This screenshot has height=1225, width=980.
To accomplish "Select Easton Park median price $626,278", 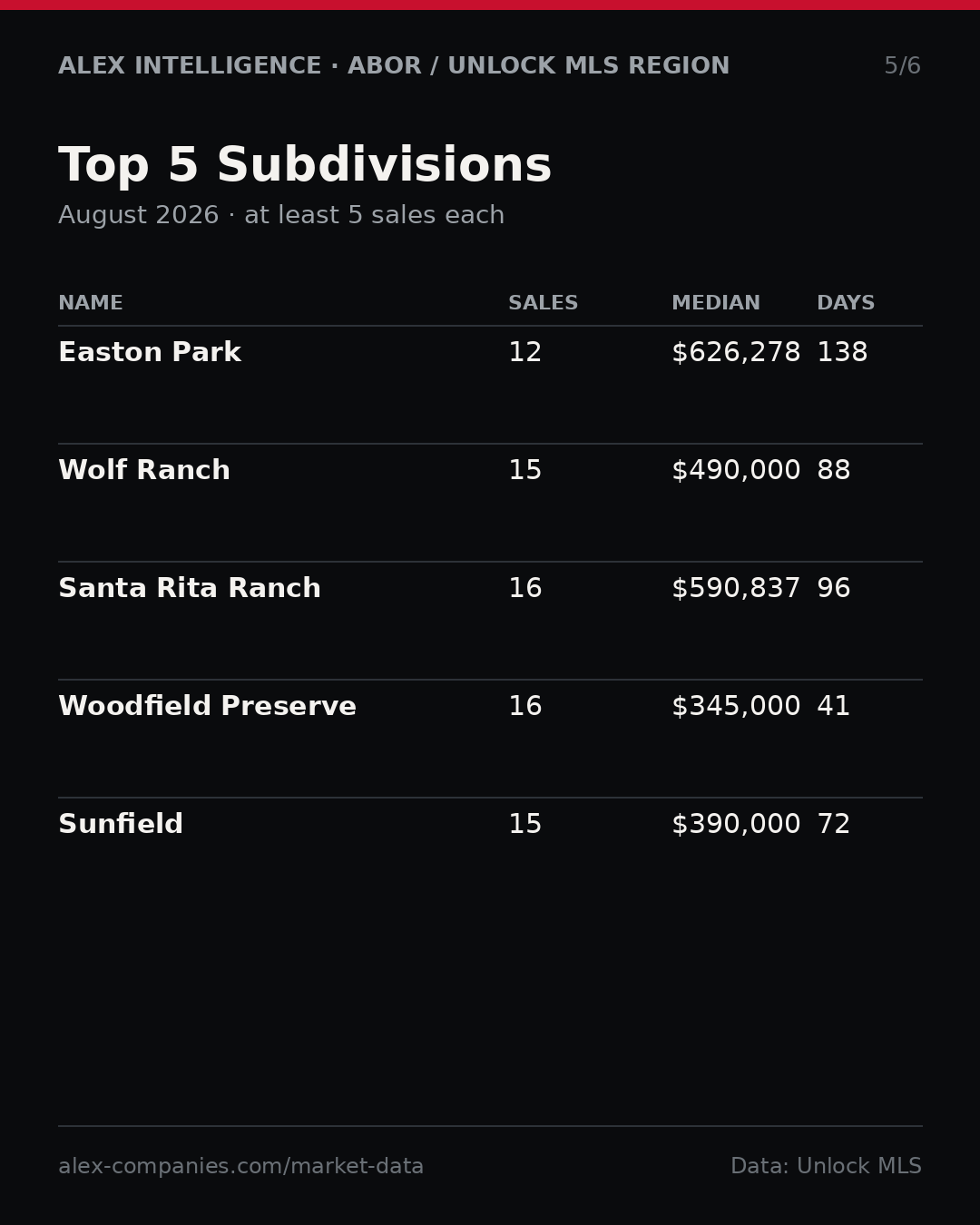I will coord(736,353).
